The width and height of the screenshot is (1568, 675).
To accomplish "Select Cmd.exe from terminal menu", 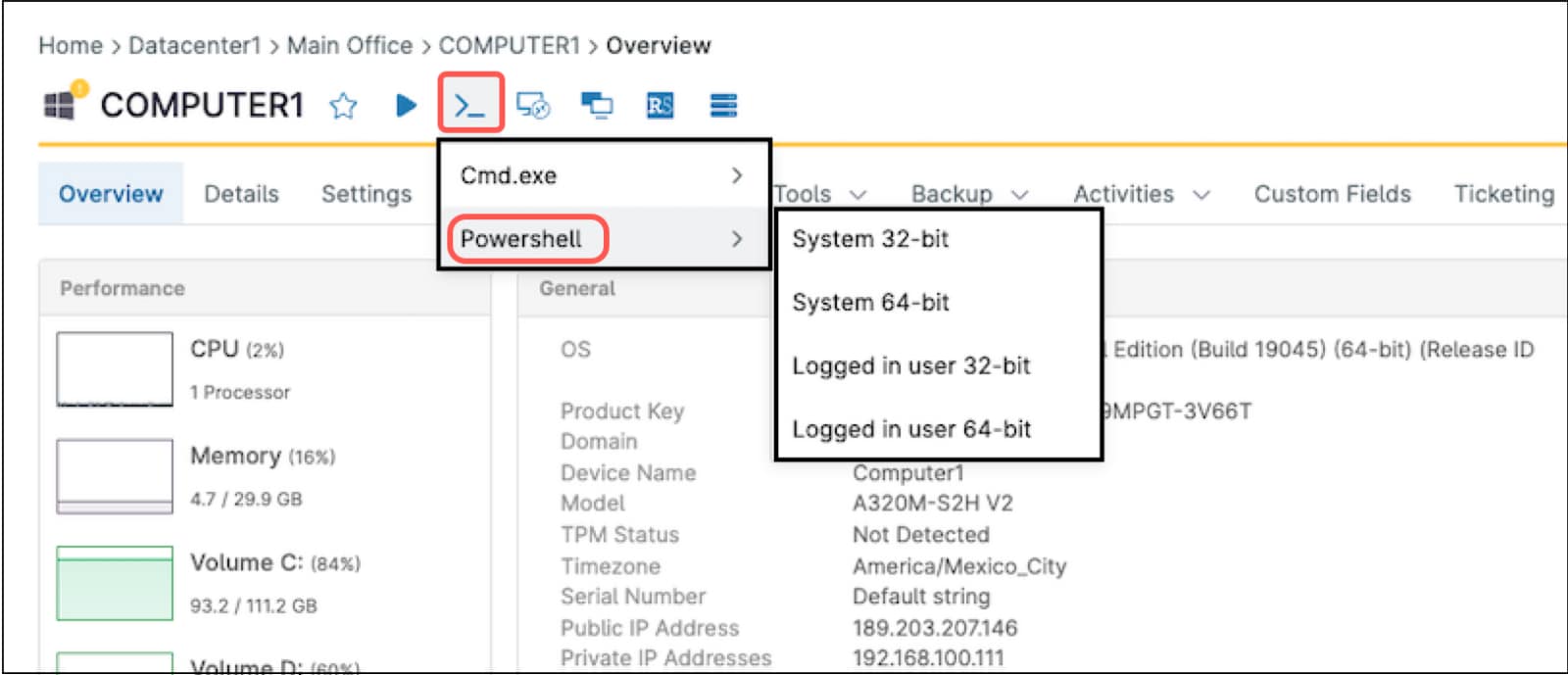I will pyautogui.click(x=604, y=175).
